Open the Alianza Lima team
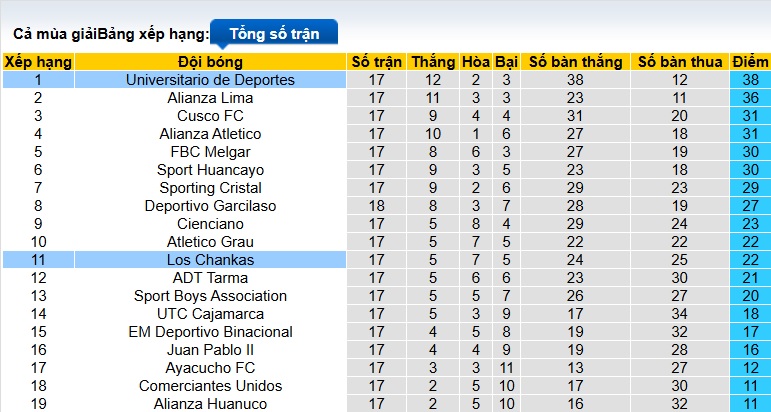Image resolution: width=771 pixels, height=412 pixels. [x=210, y=98]
